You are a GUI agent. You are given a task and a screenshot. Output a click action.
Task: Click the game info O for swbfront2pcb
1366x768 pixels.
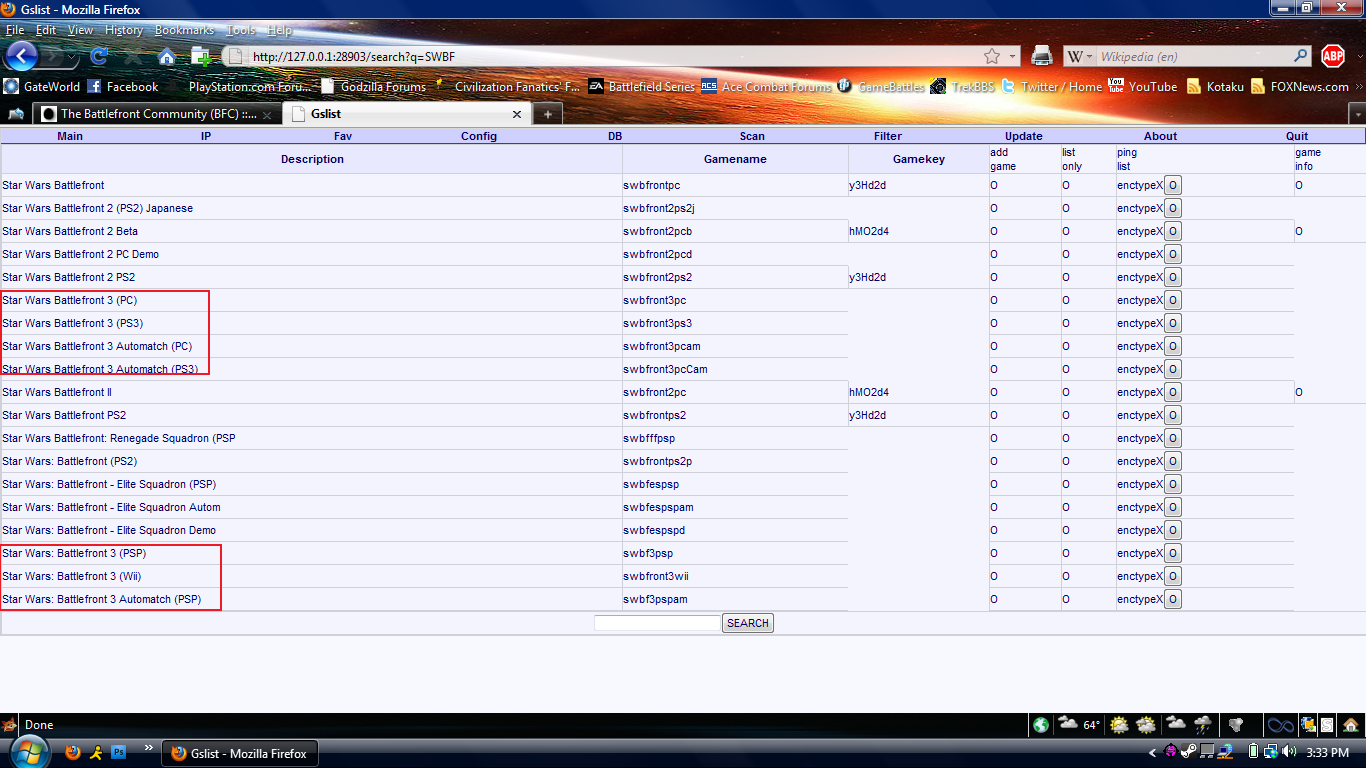[x=1299, y=231]
